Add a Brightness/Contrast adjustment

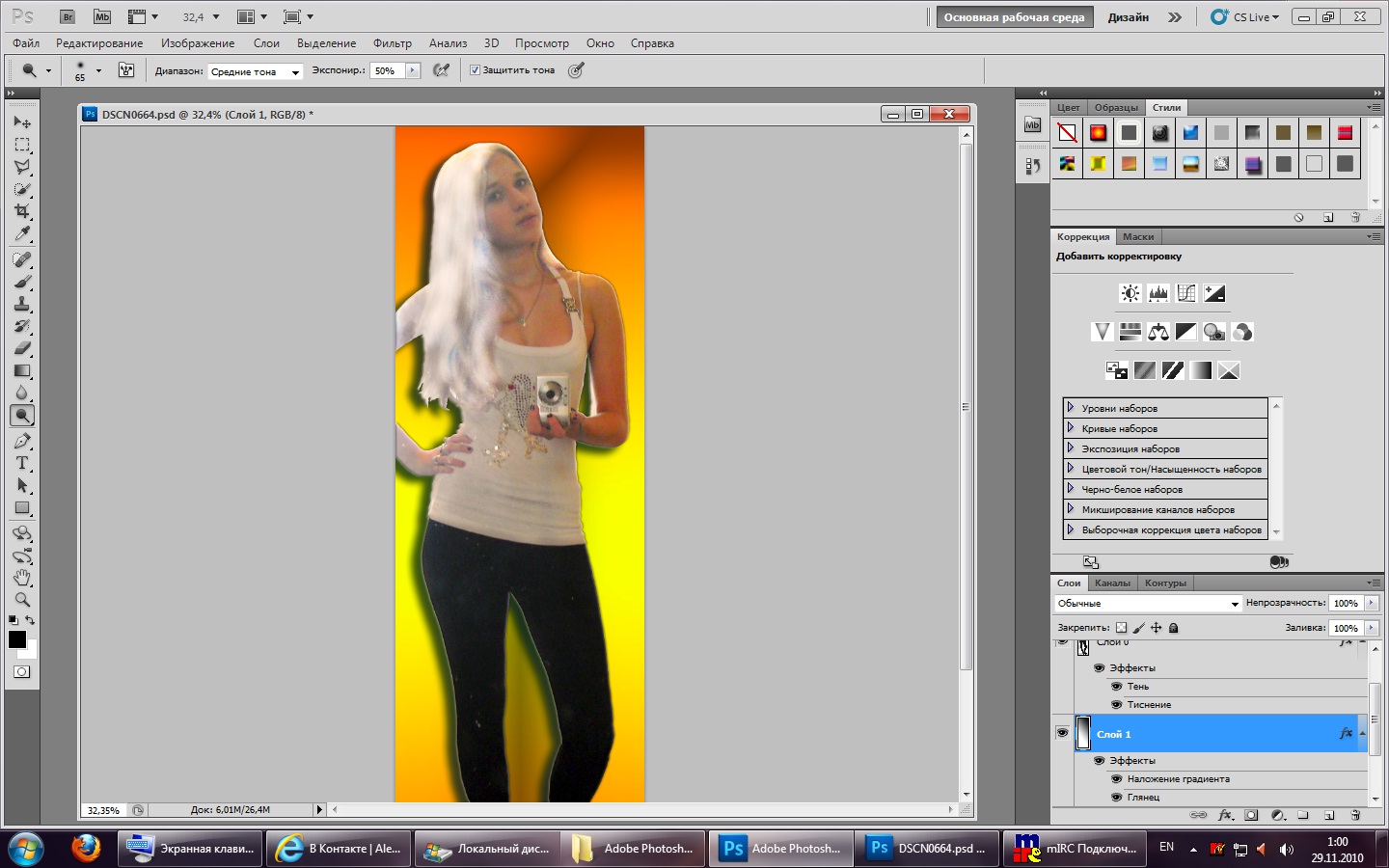click(1130, 293)
